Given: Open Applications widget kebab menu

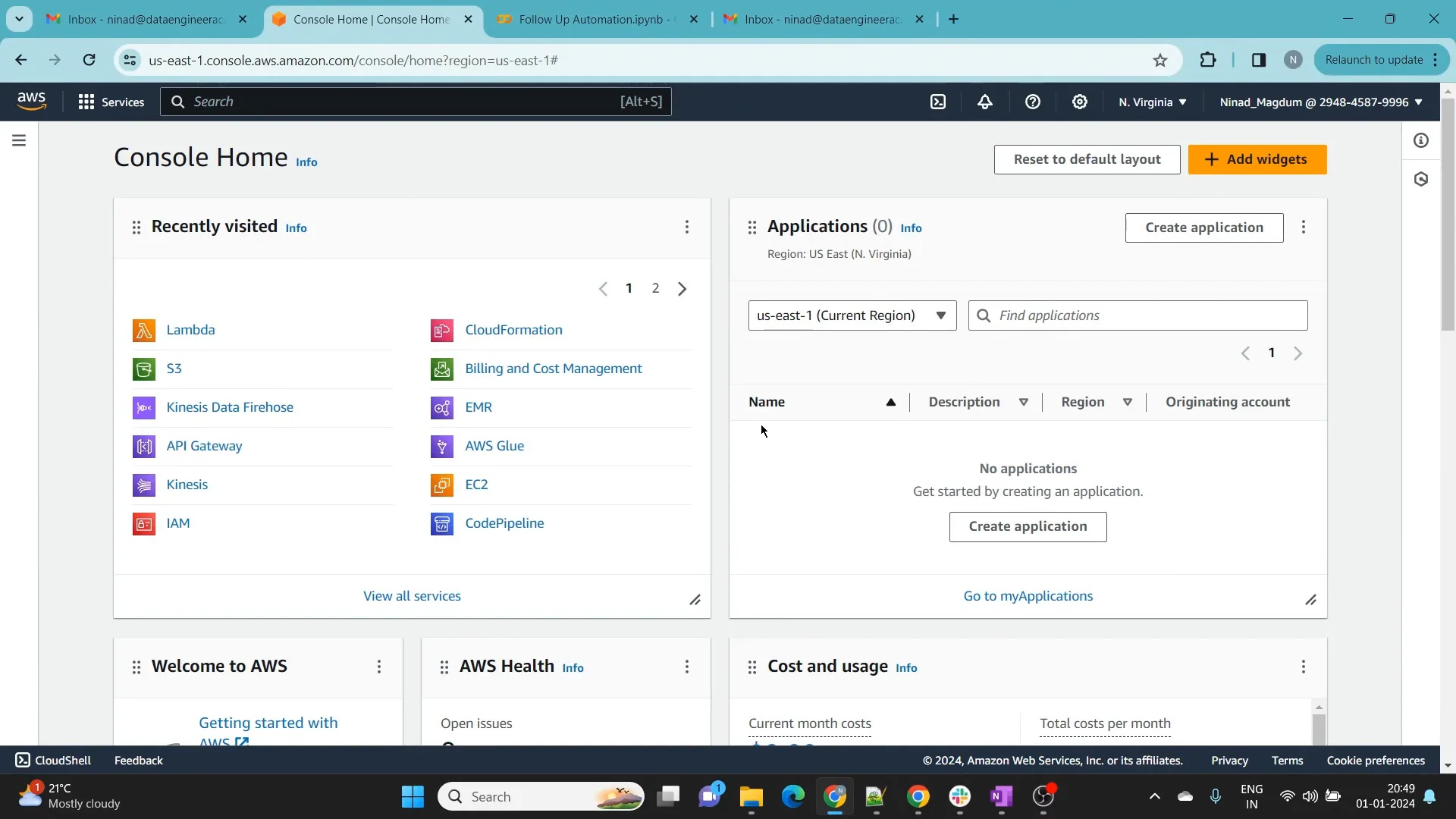Looking at the screenshot, I should click(x=1304, y=227).
